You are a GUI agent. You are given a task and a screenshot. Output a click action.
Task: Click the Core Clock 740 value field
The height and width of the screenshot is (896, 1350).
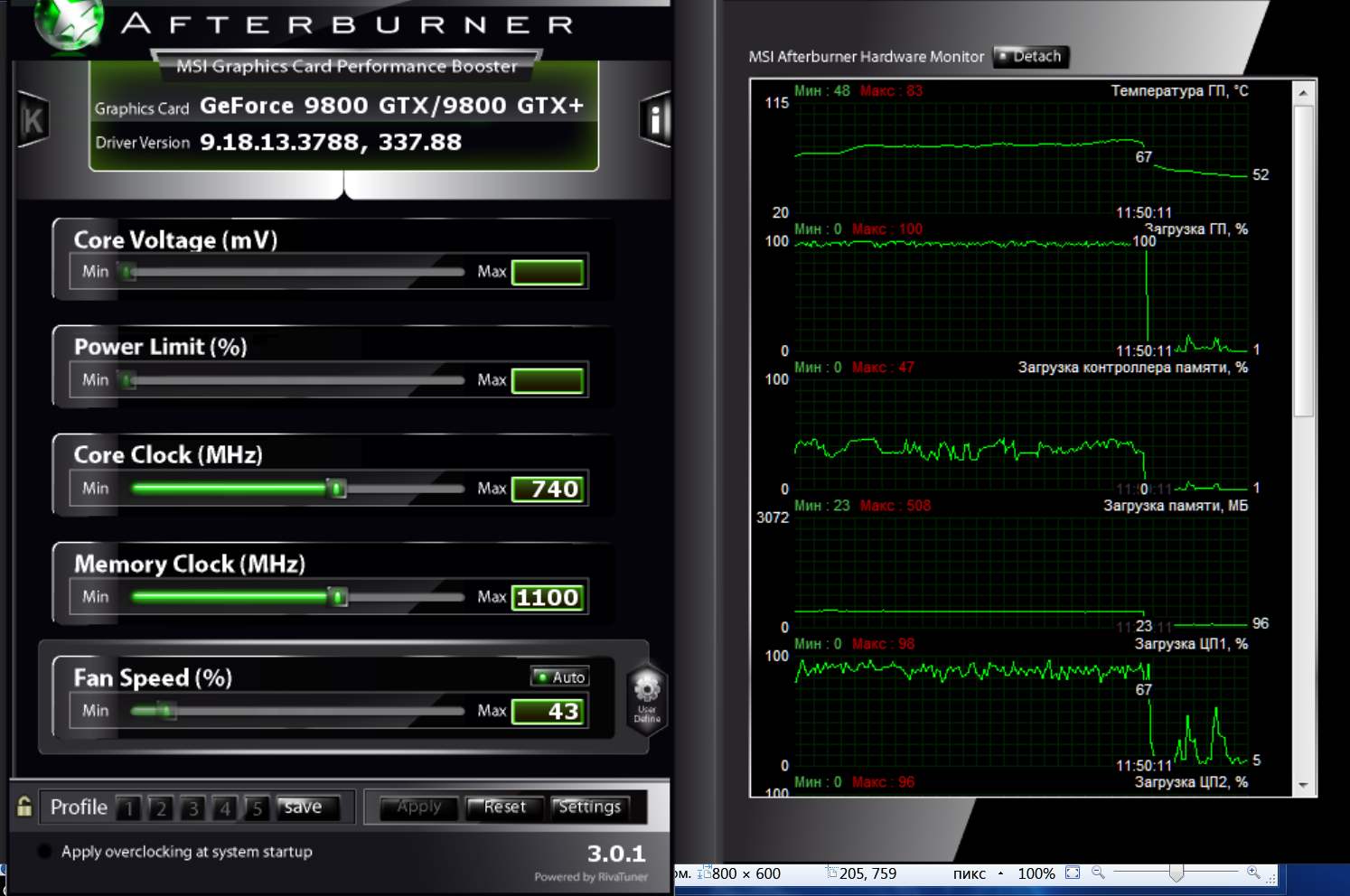pyautogui.click(x=548, y=489)
